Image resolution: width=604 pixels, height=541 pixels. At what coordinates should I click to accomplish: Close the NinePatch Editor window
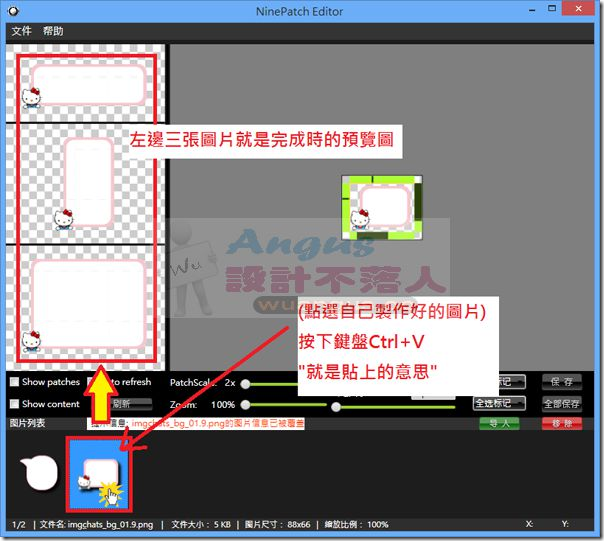[x=578, y=9]
